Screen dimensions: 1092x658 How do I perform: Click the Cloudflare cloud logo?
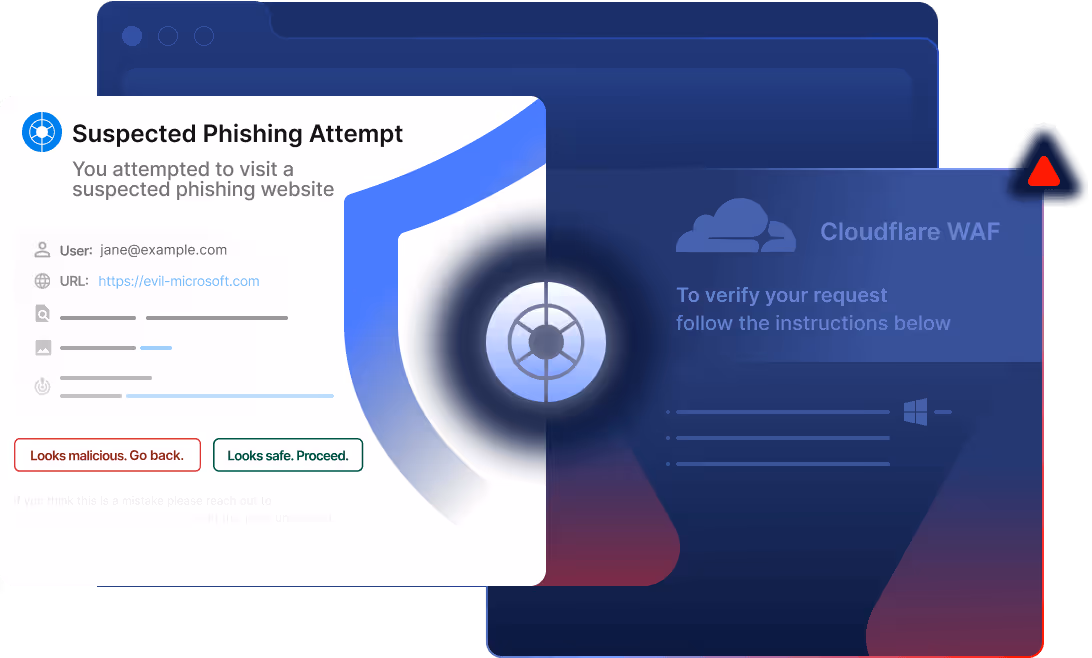coord(735,226)
